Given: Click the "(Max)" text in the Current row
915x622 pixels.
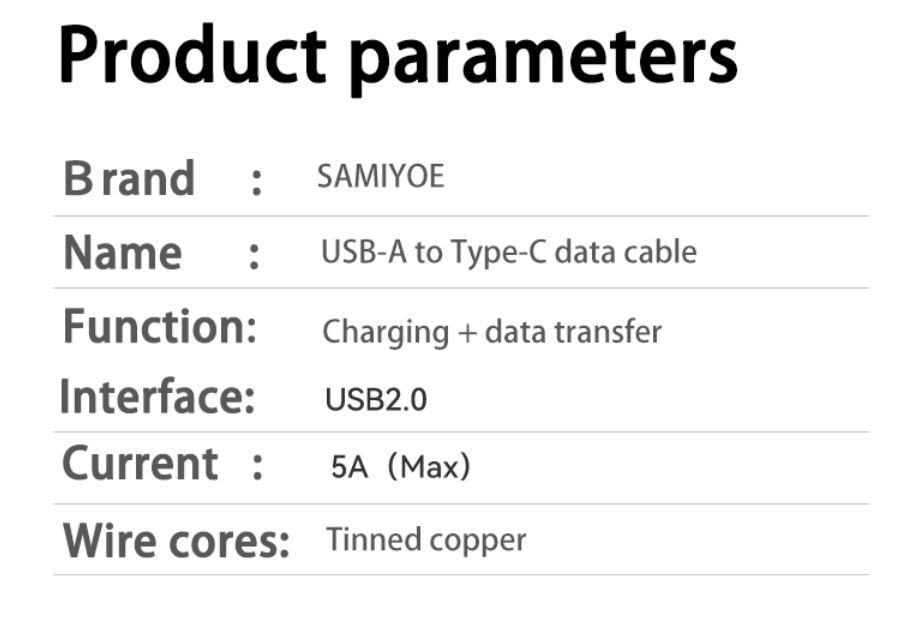Looking at the screenshot, I should point(428,467).
